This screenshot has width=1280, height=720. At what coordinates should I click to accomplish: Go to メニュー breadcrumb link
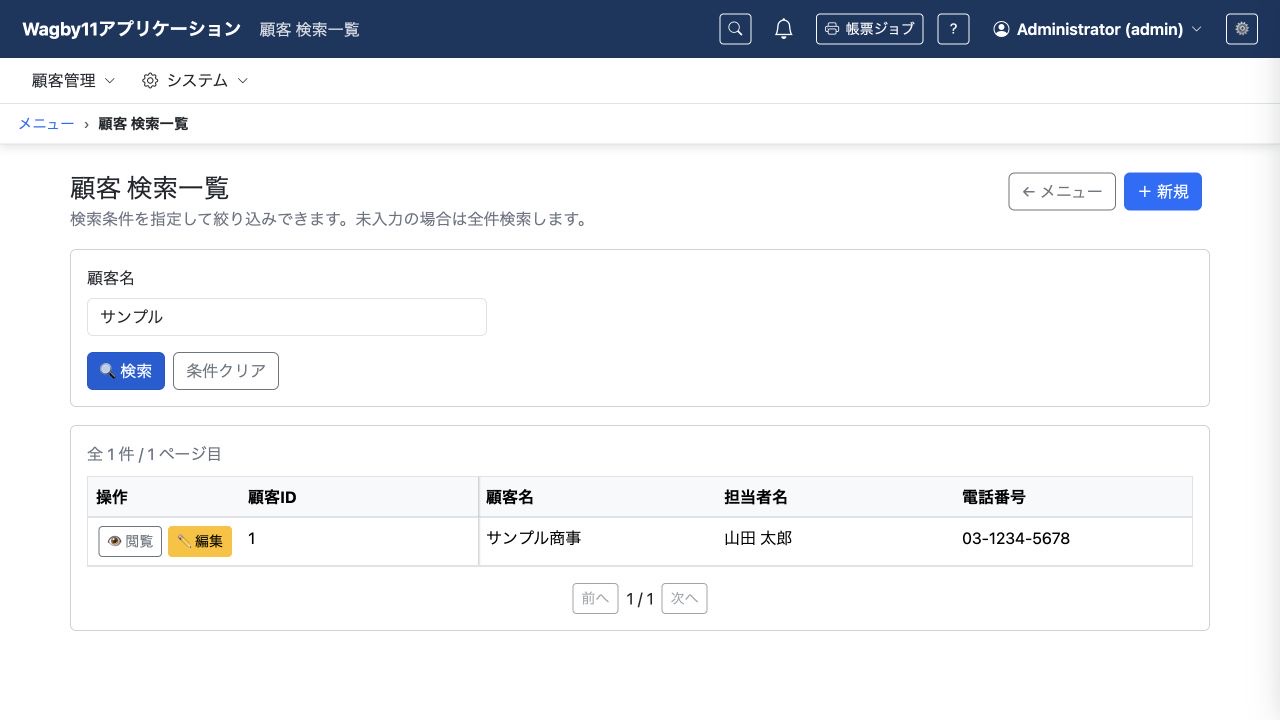tap(46, 124)
